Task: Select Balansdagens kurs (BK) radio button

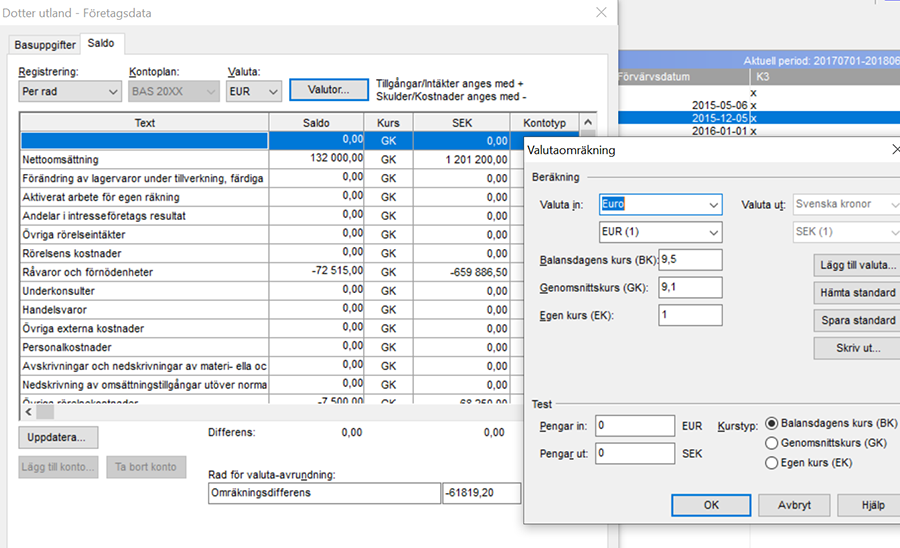Action: click(771, 424)
